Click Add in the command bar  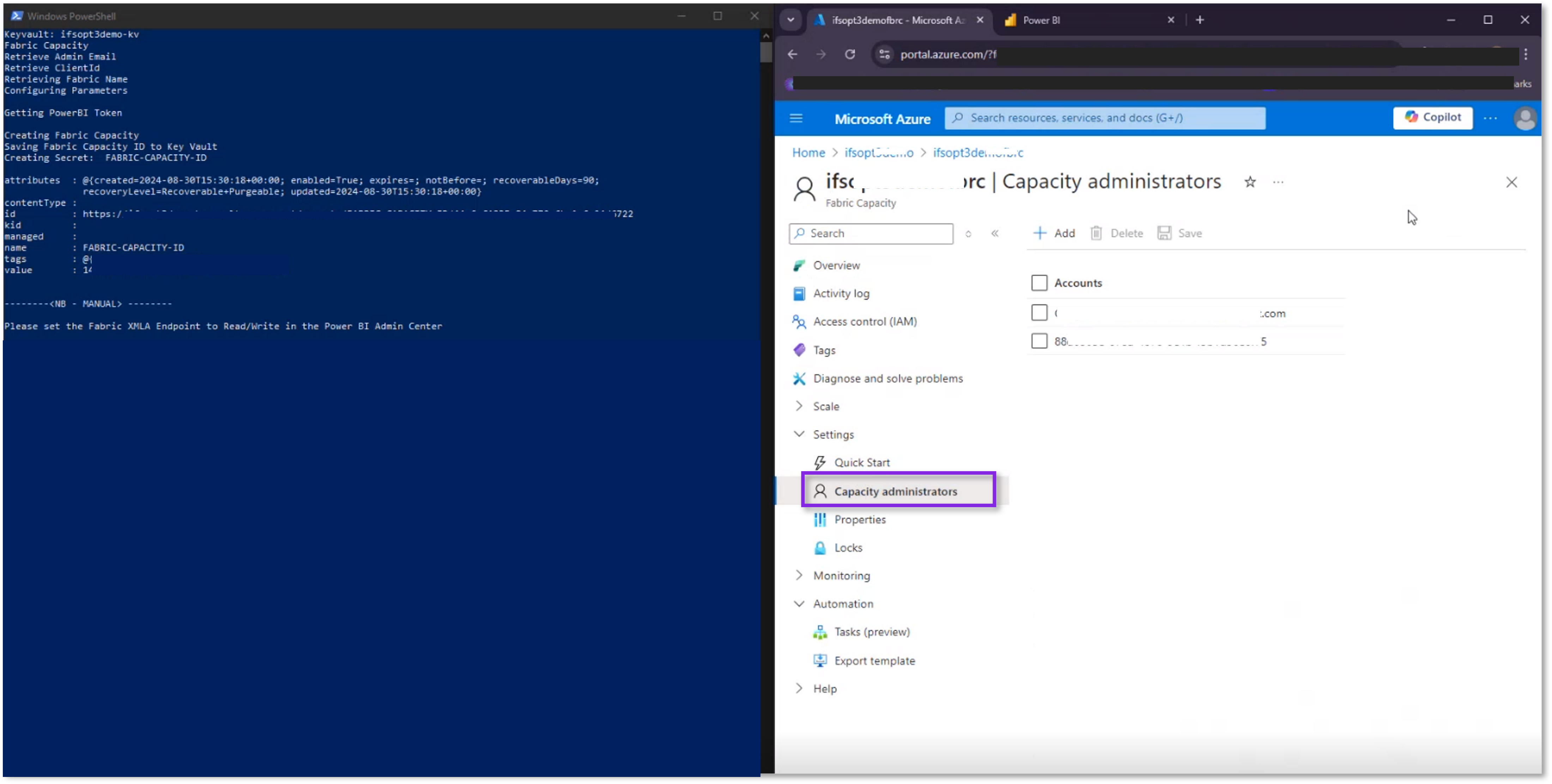pyautogui.click(x=1054, y=233)
